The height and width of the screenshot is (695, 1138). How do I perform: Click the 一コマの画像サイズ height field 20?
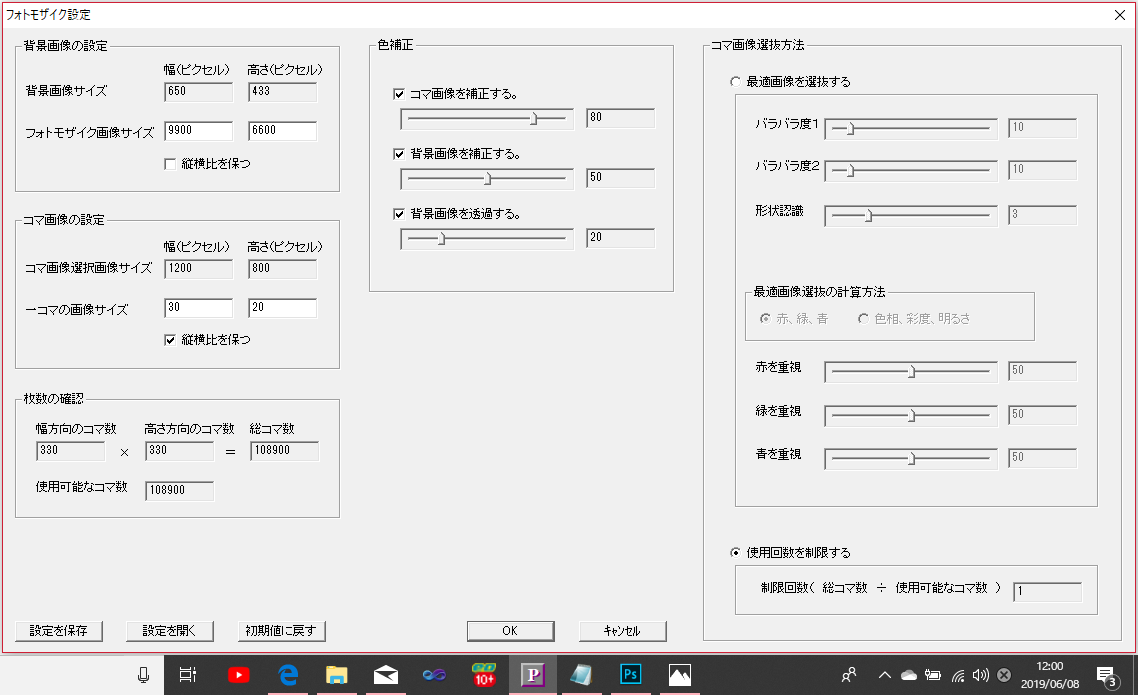(x=282, y=308)
